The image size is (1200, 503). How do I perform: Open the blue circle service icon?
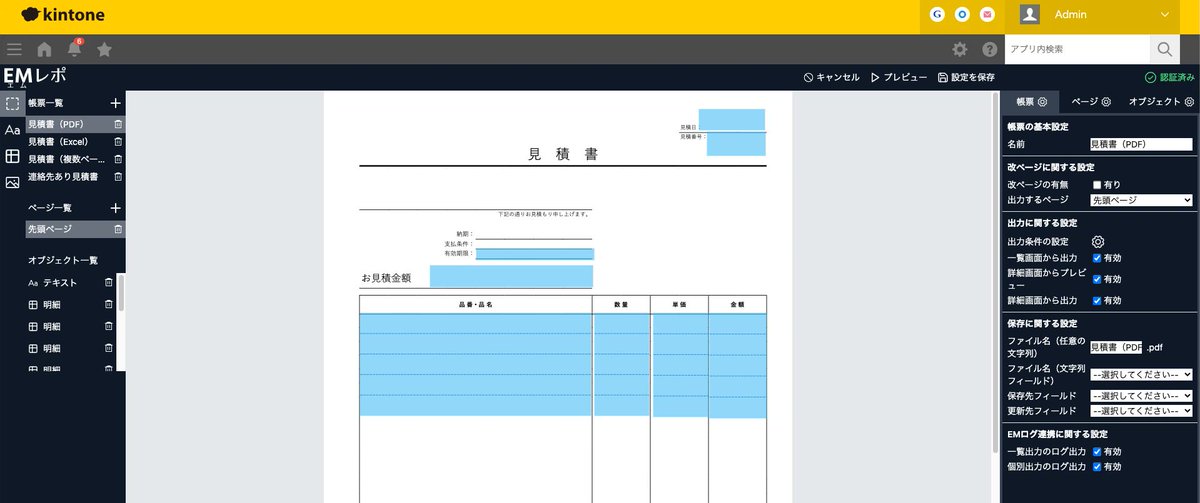tap(962, 15)
